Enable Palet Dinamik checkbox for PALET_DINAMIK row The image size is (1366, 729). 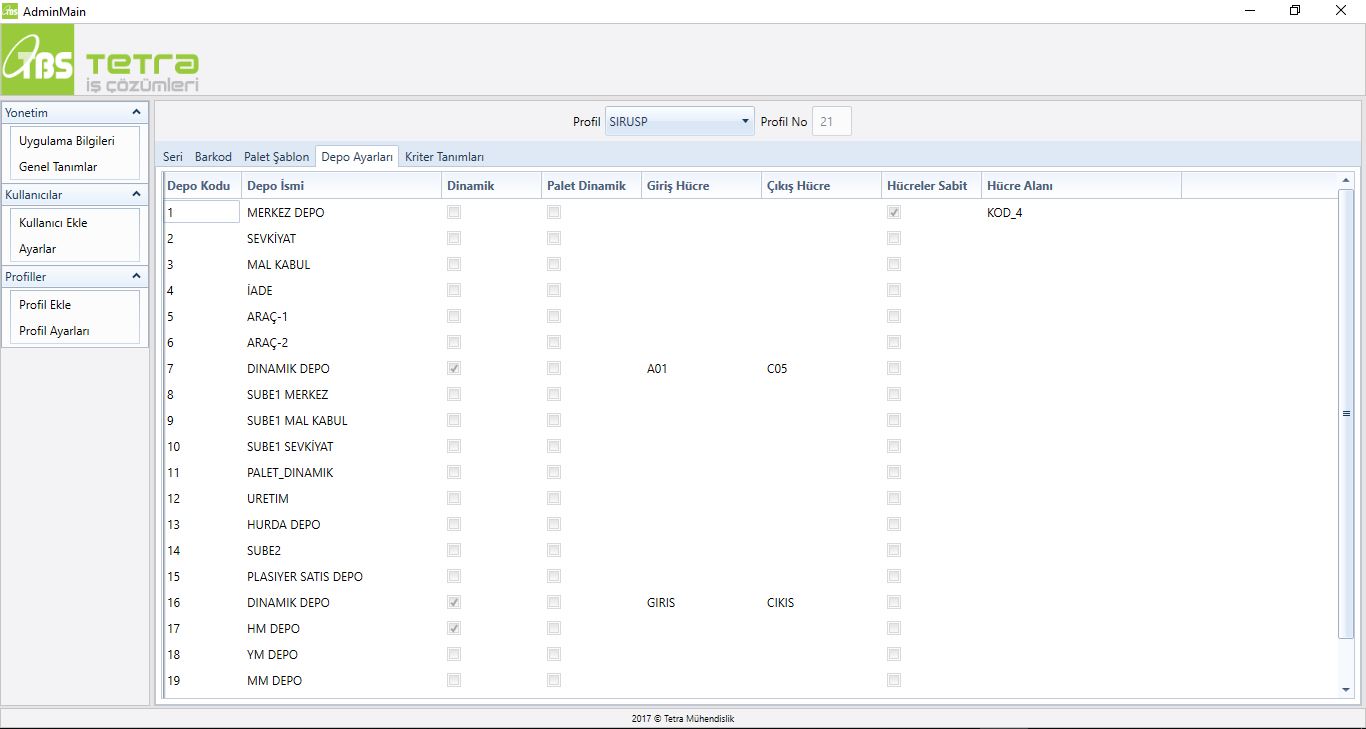(x=554, y=472)
